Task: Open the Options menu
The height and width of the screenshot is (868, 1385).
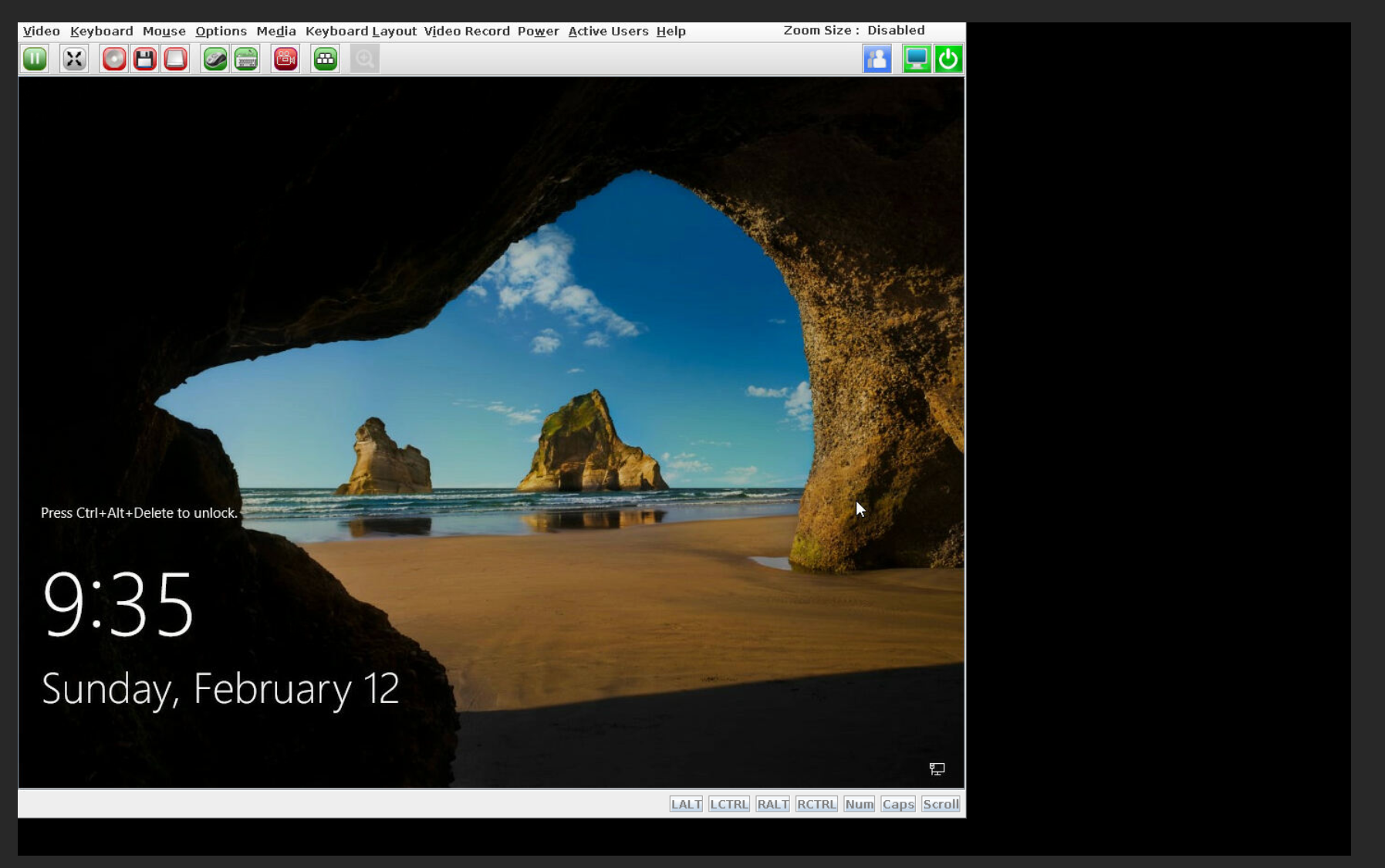Action: tap(221, 31)
